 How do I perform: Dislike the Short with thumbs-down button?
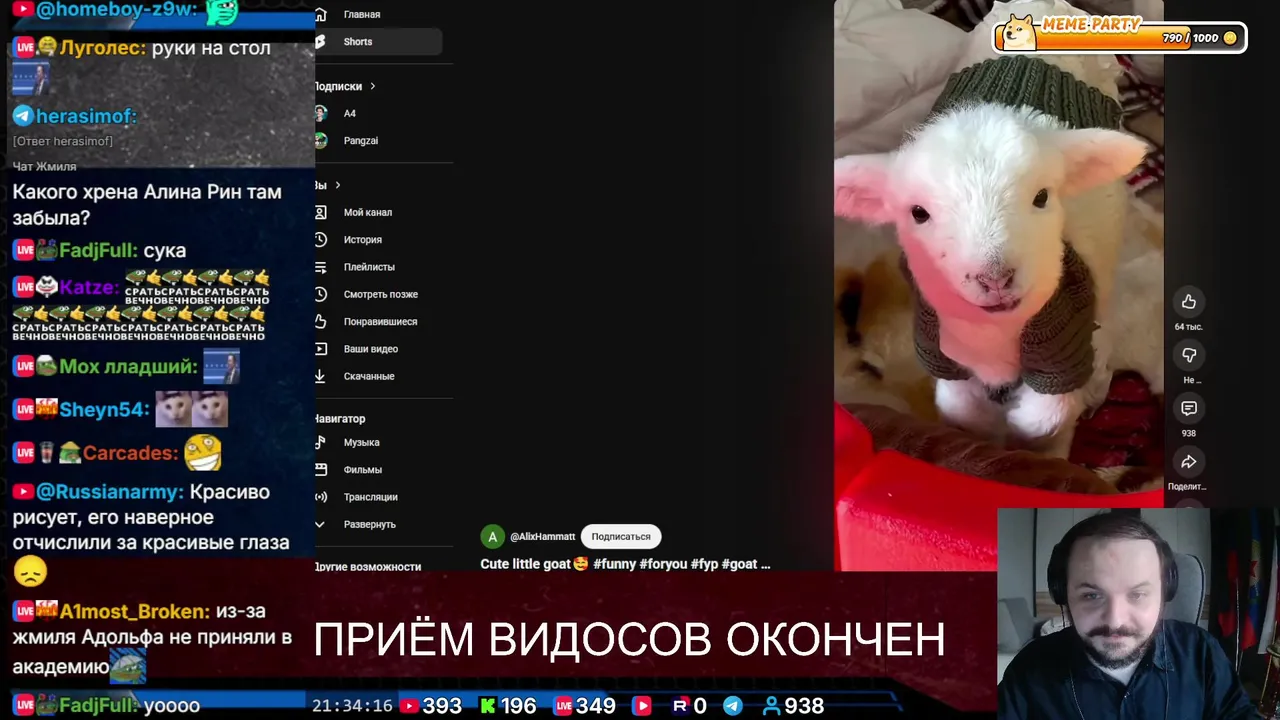tap(1189, 355)
